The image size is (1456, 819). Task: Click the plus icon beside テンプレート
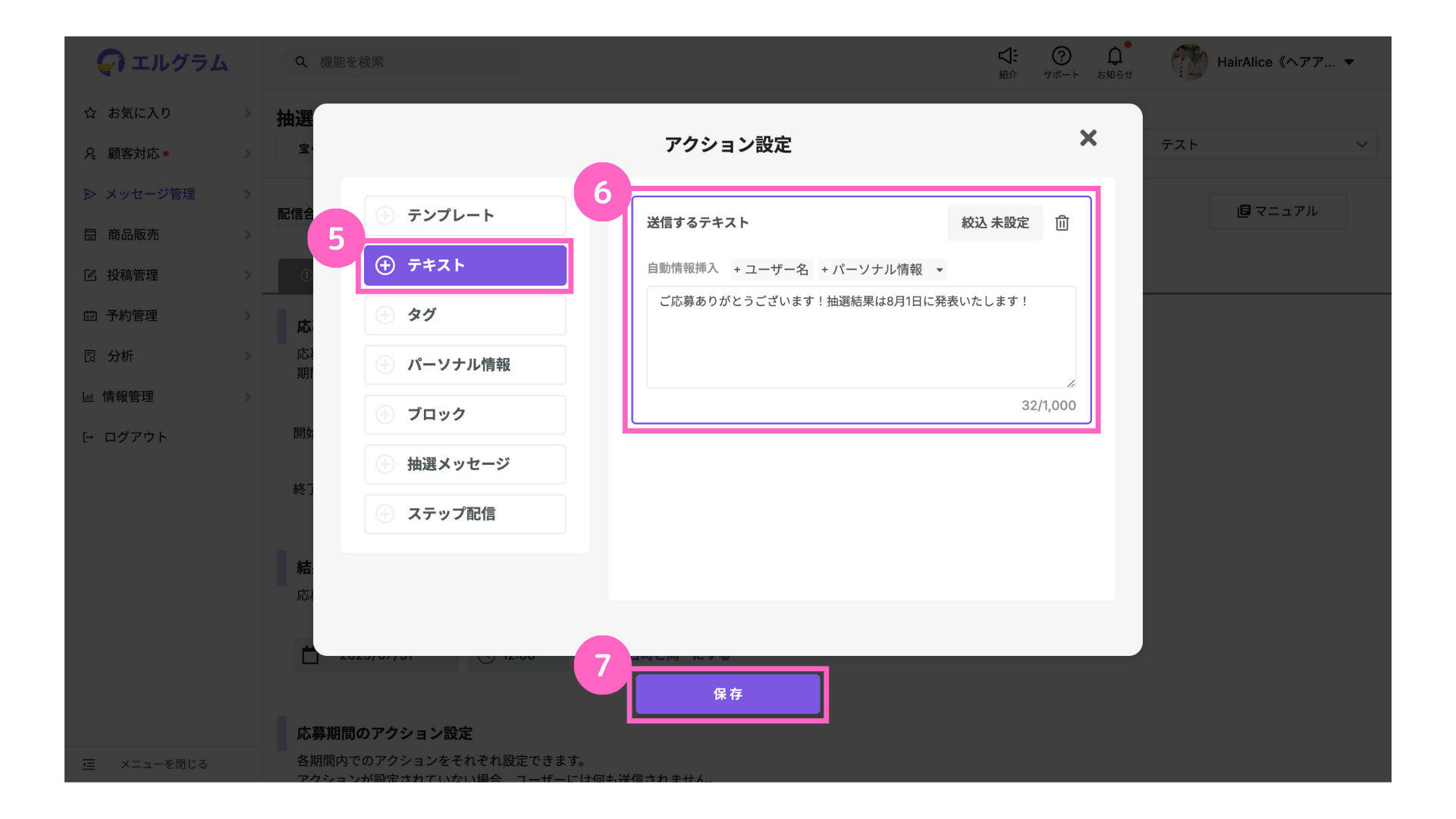tap(385, 215)
